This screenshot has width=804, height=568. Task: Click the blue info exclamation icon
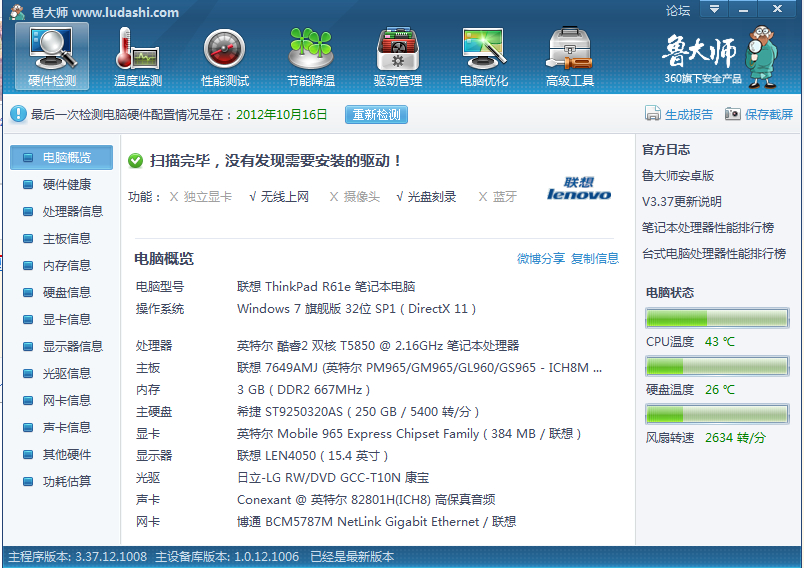pyautogui.click(x=18, y=114)
